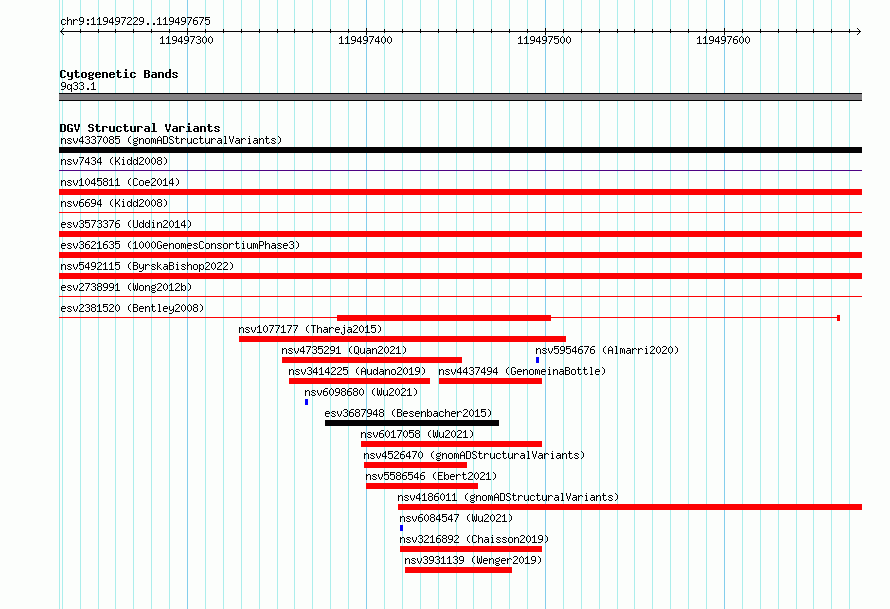Click the red esv3573376 variant bar
This screenshot has width=890, height=609.
[x=460, y=234]
